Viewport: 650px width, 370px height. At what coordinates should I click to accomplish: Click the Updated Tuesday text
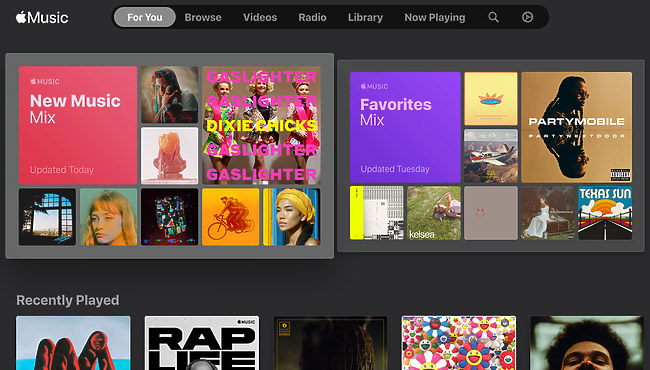395,169
